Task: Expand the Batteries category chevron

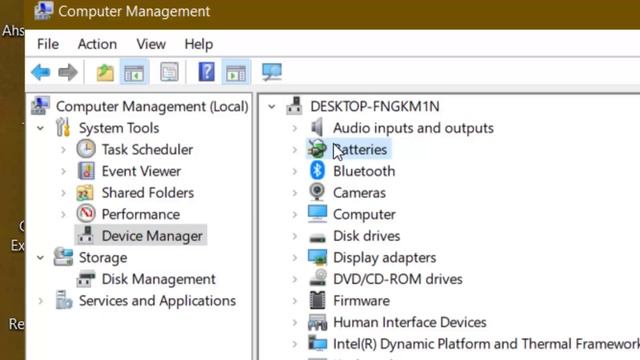Action: tap(295, 150)
